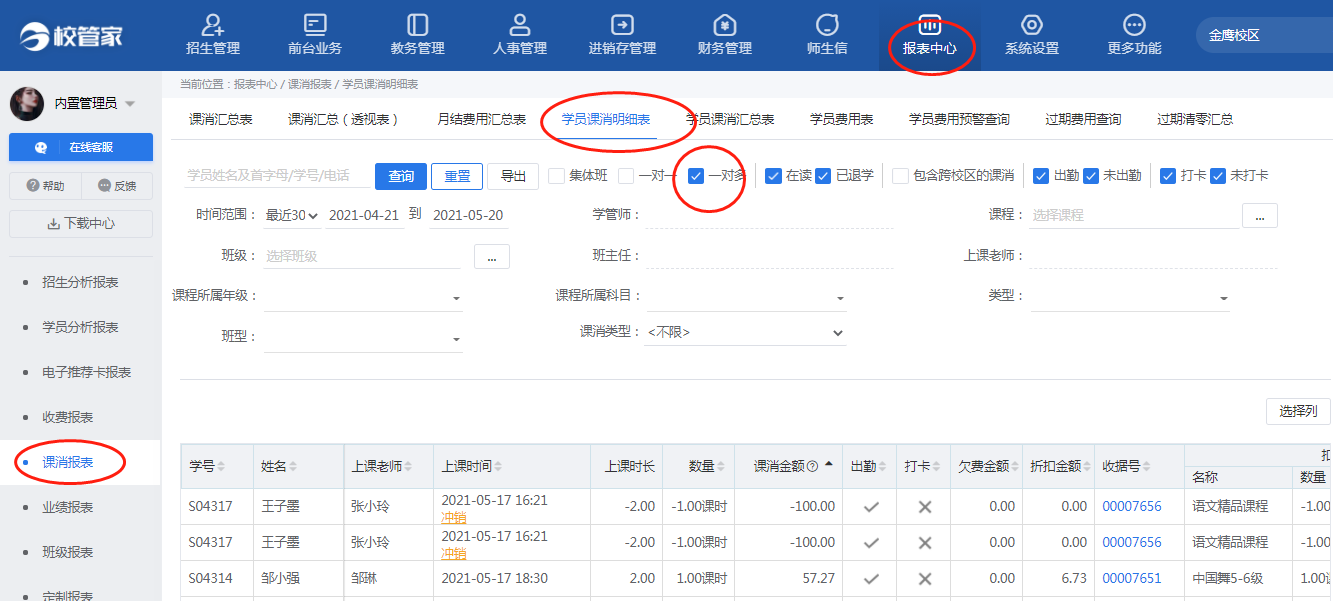
Task: Open the 进销存管理 module
Action: pyautogui.click(x=622, y=35)
